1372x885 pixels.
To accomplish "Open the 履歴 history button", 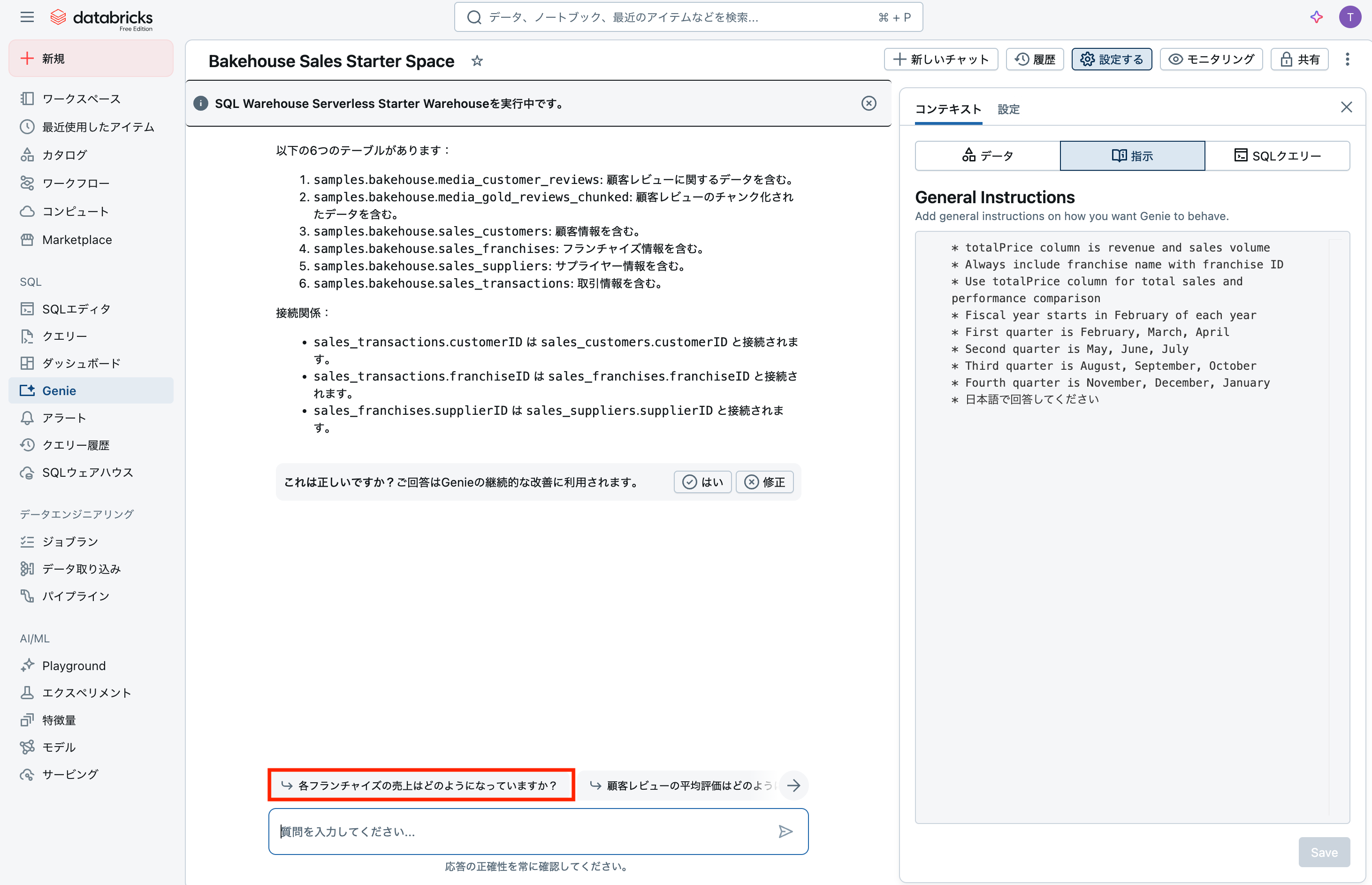I will point(1035,59).
